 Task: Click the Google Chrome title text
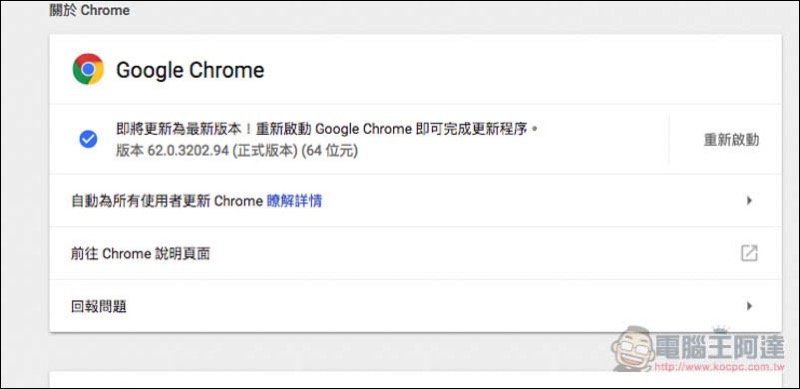[x=190, y=70]
